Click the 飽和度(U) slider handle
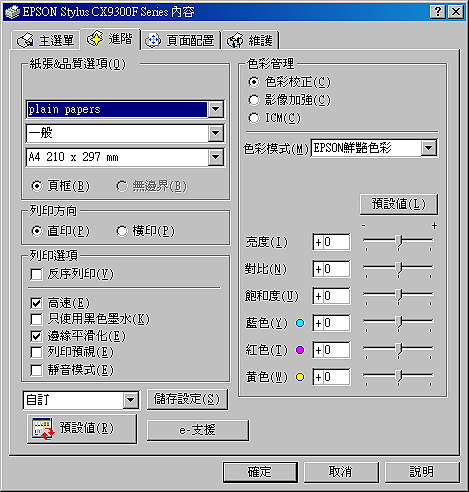469x492 pixels. click(x=399, y=295)
